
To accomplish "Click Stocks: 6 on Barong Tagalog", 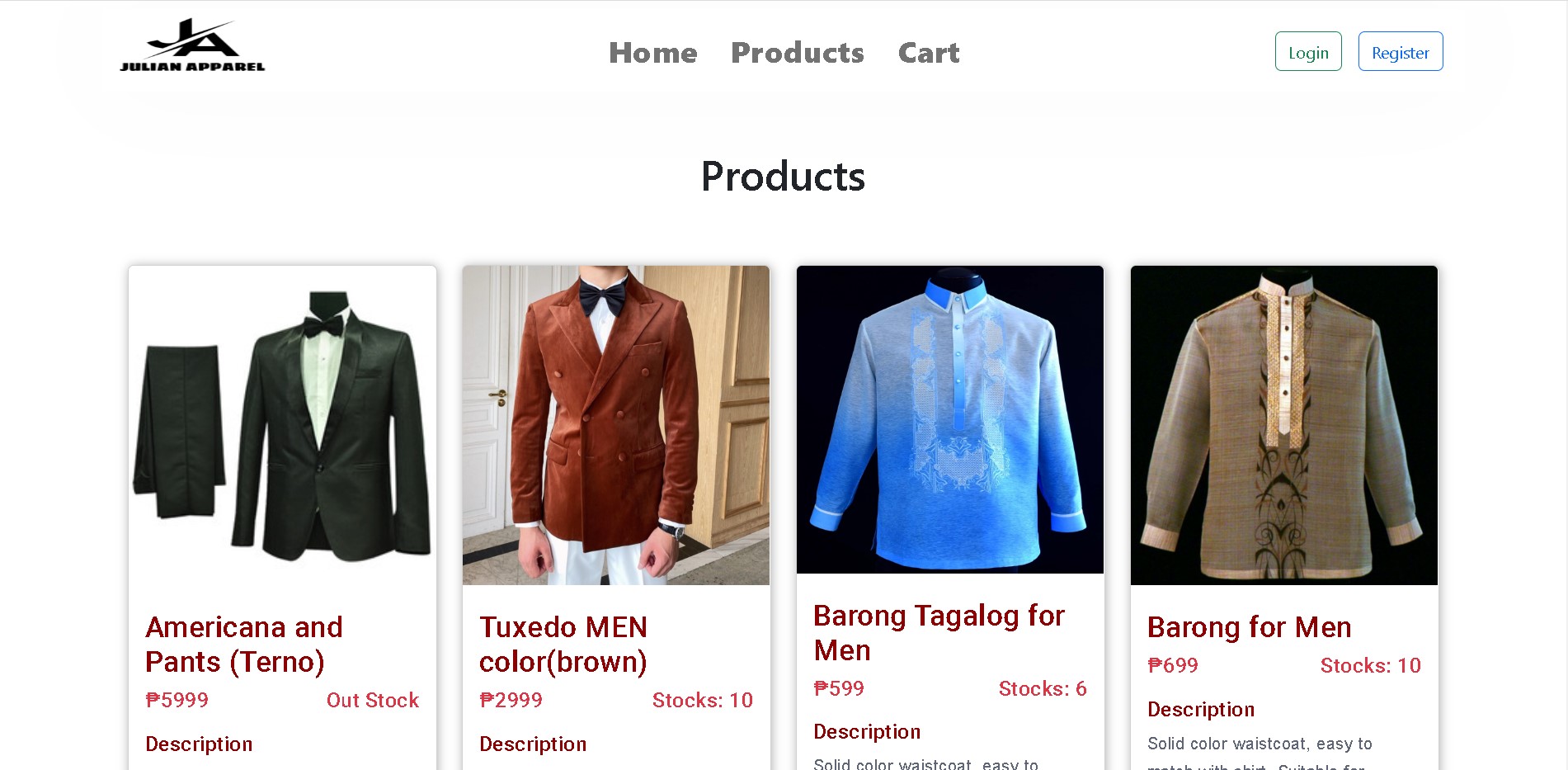I will pos(1043,688).
